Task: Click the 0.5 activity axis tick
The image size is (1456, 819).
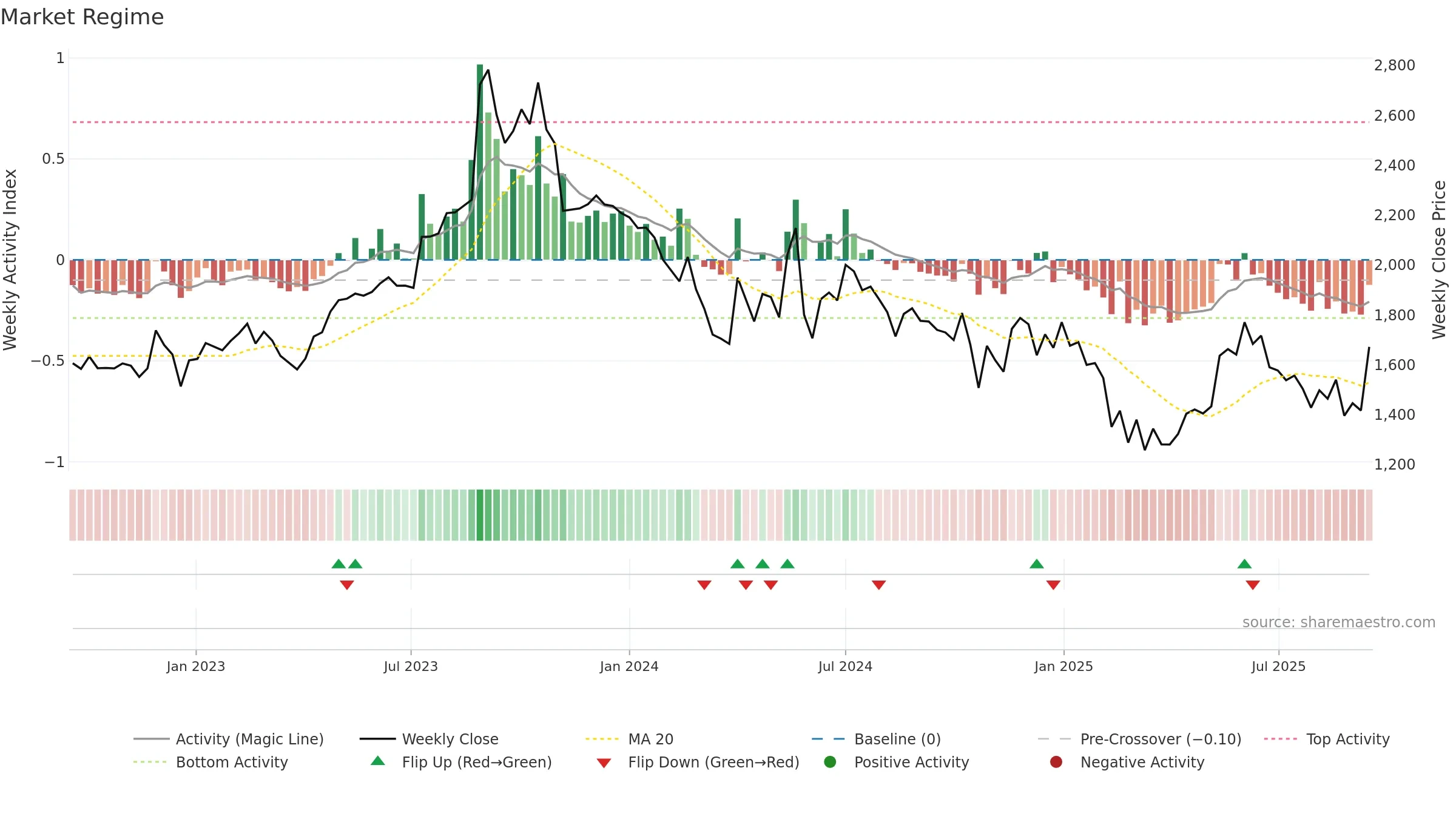Action: [x=53, y=159]
